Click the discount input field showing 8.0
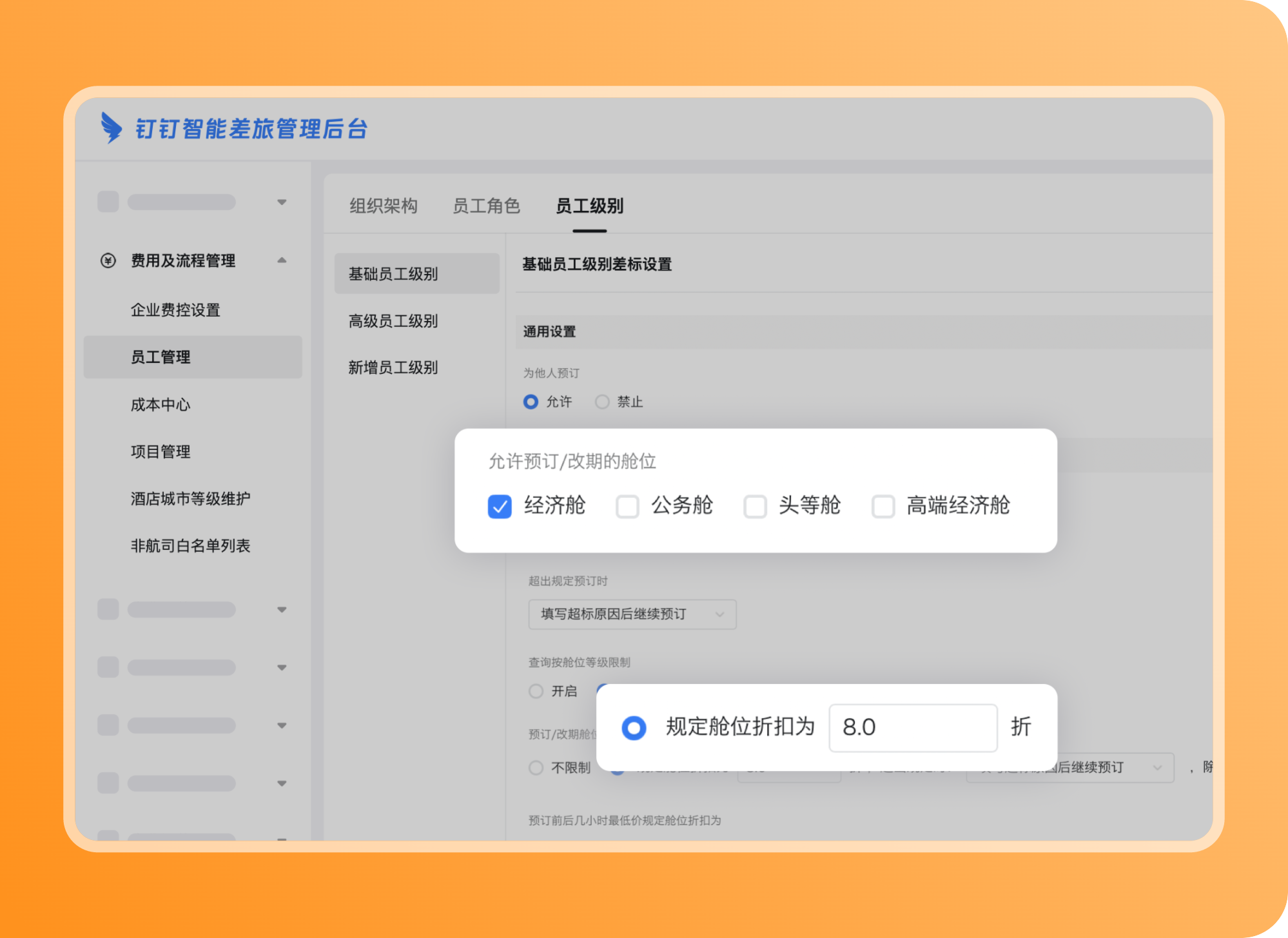 pyautogui.click(x=912, y=728)
